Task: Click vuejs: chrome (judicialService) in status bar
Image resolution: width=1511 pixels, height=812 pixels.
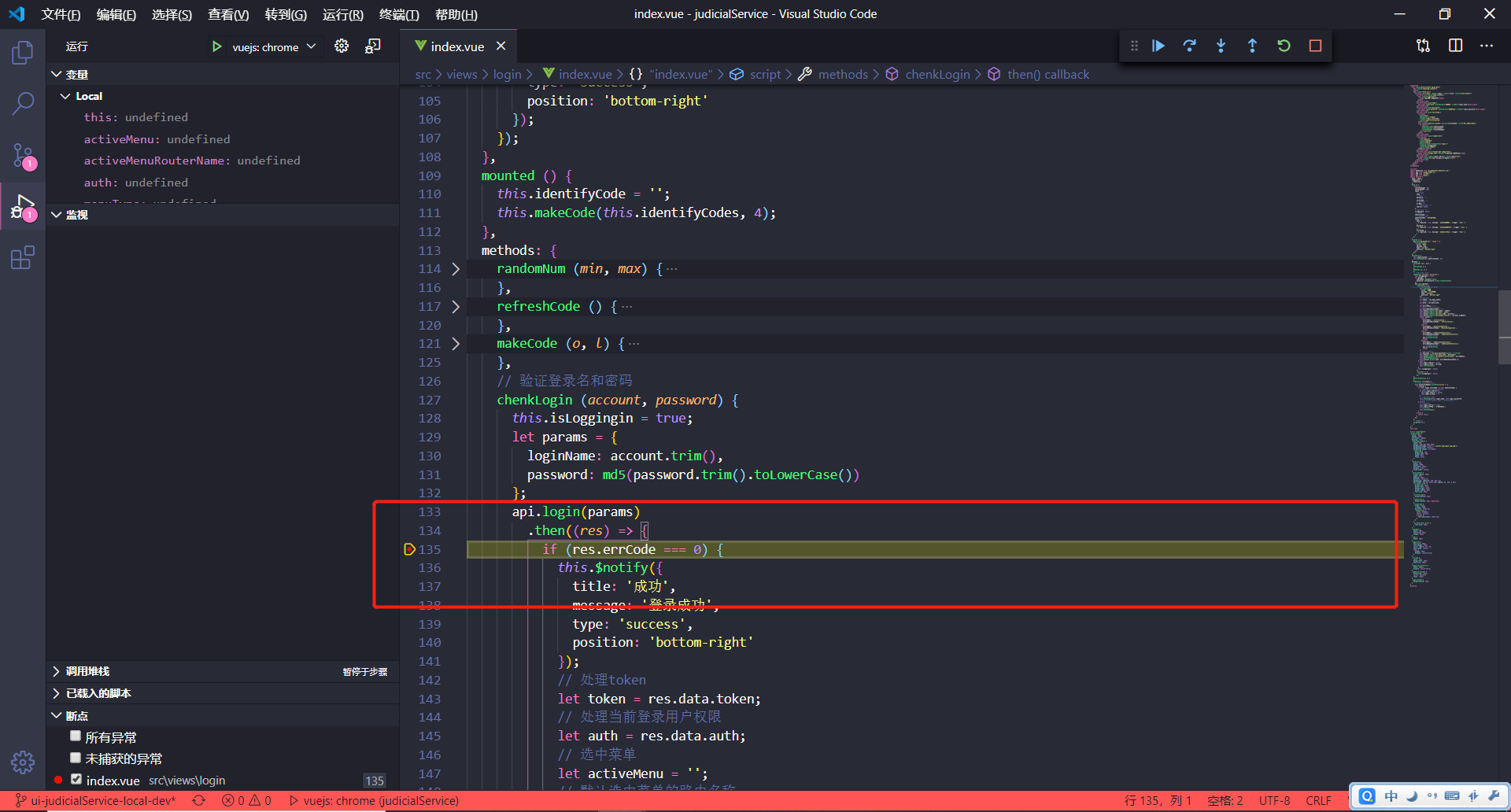Action: pos(374,801)
